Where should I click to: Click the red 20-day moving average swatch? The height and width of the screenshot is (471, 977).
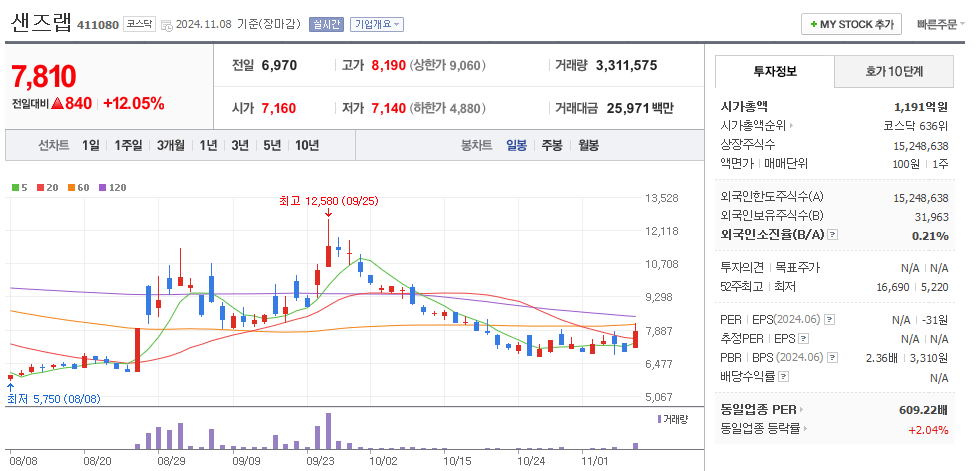41,188
